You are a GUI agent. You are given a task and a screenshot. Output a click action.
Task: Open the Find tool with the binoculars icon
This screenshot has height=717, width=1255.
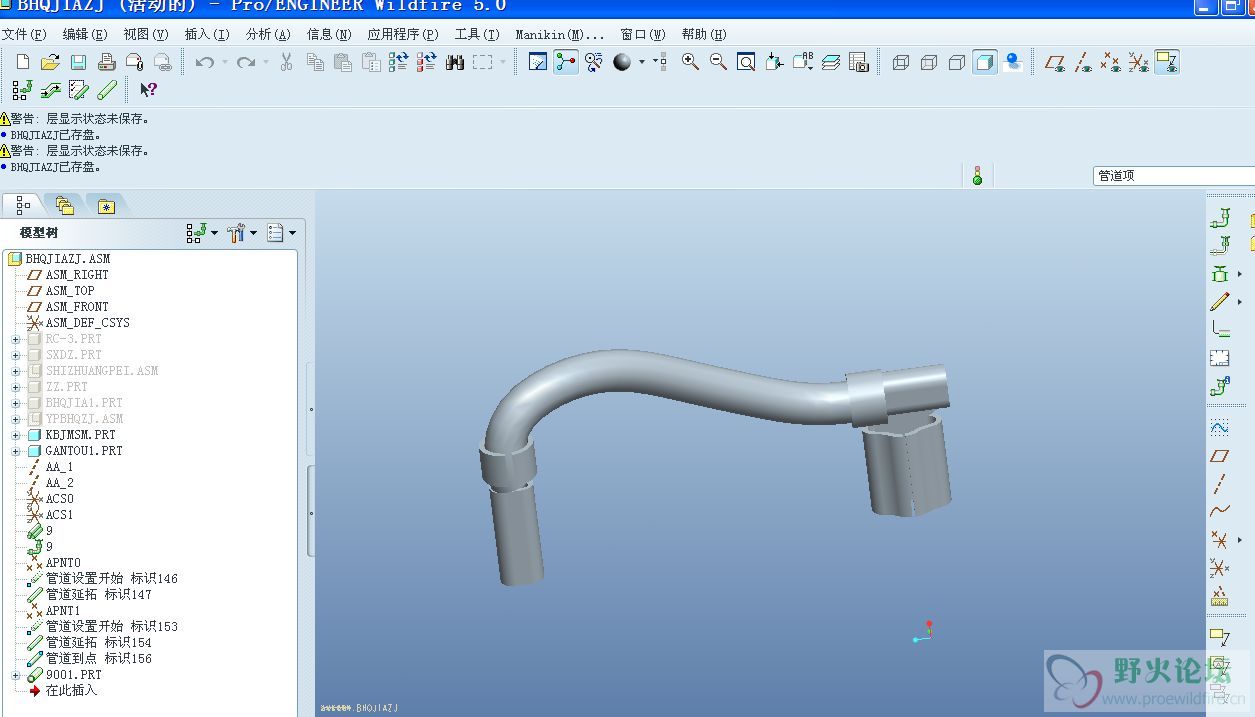pos(454,62)
